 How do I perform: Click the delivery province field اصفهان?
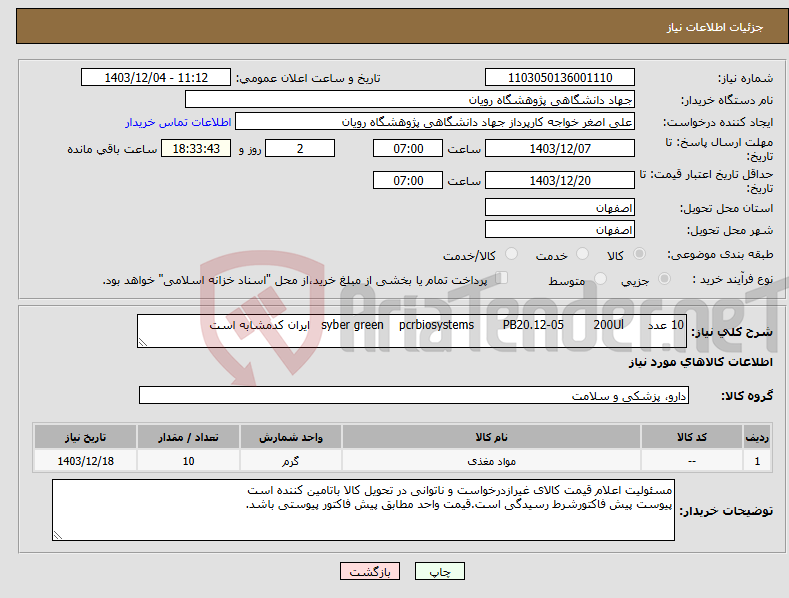tap(560, 207)
